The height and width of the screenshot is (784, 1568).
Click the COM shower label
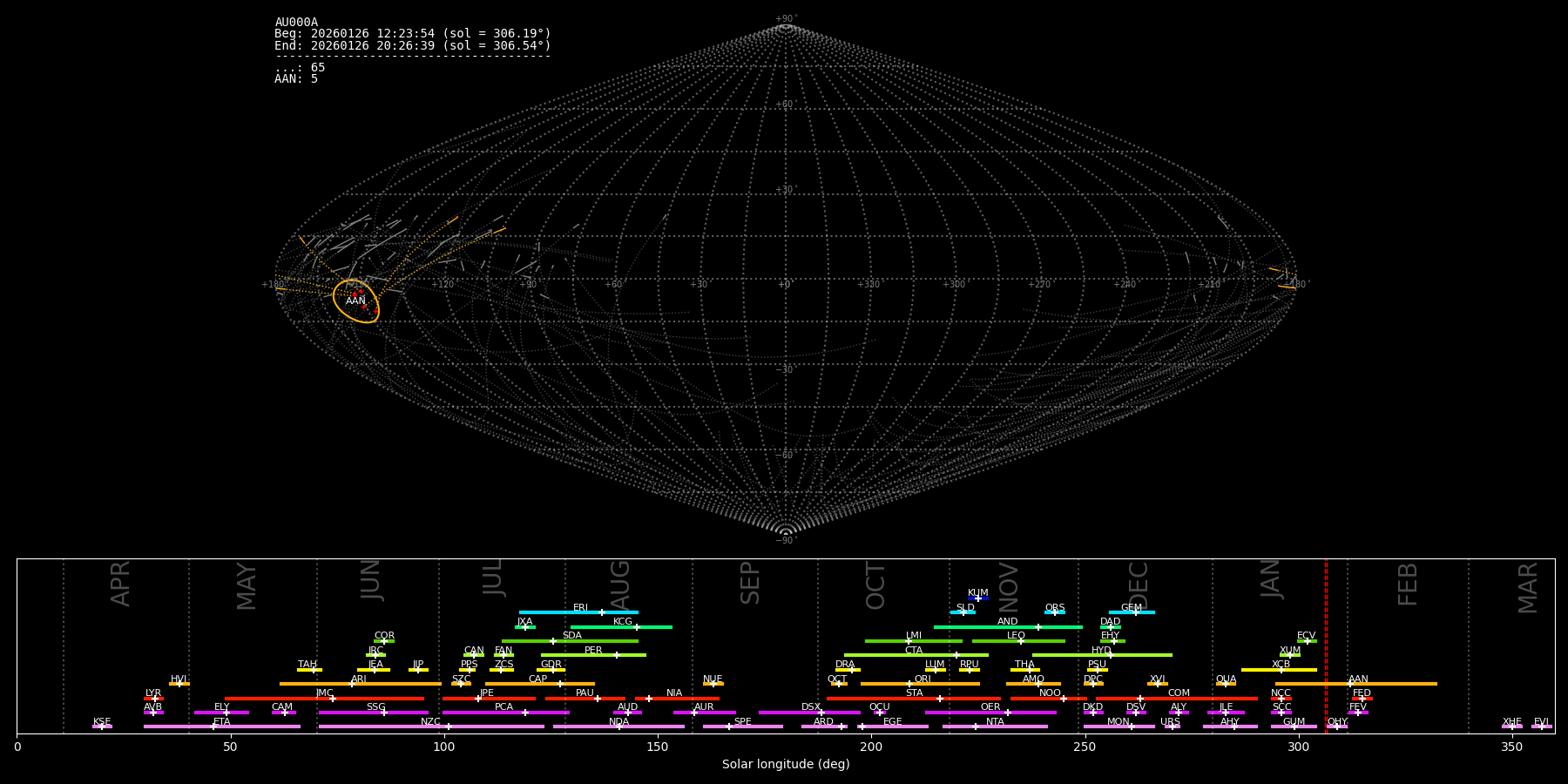tap(1179, 693)
